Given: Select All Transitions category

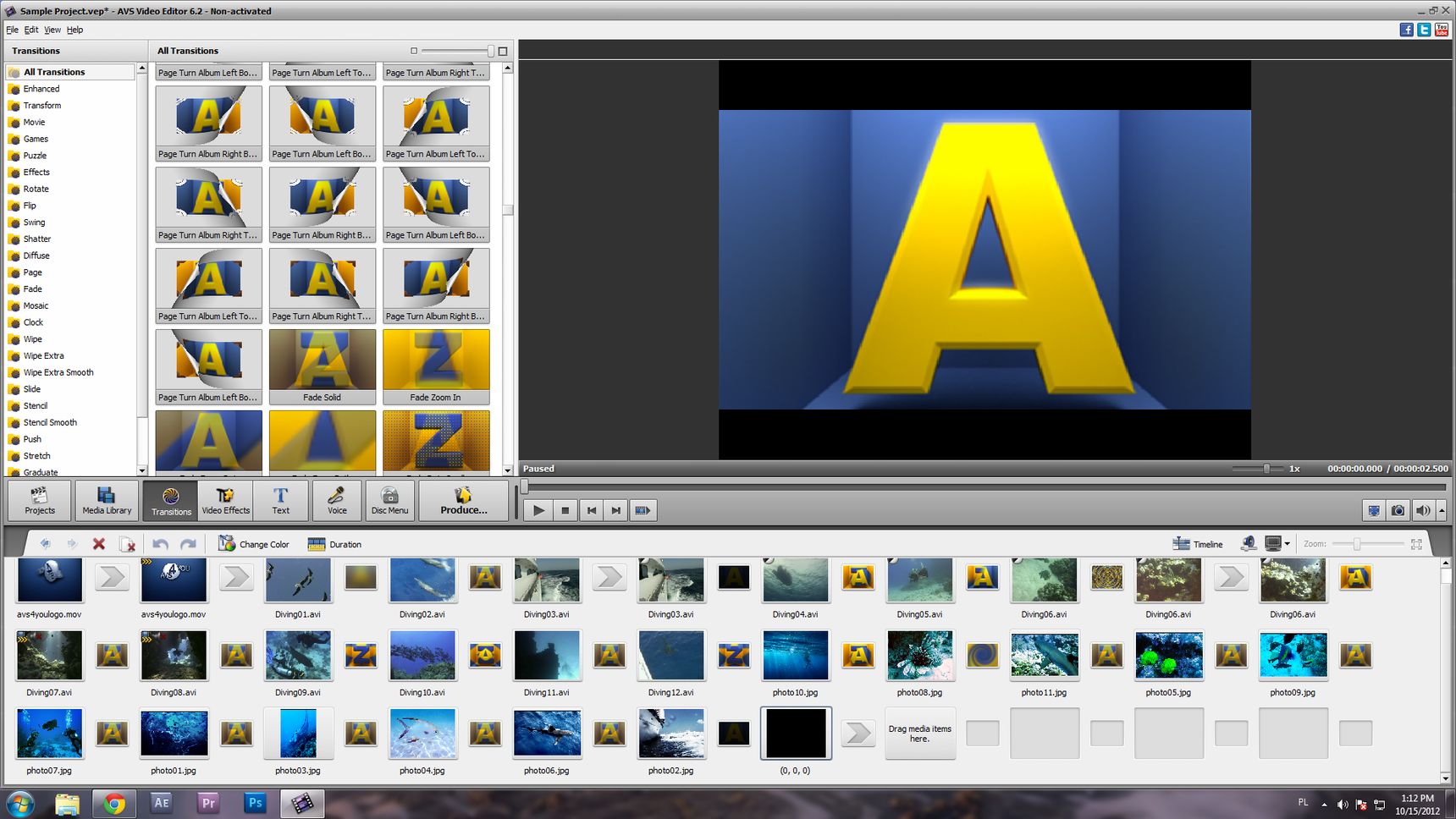Looking at the screenshot, I should pos(70,72).
